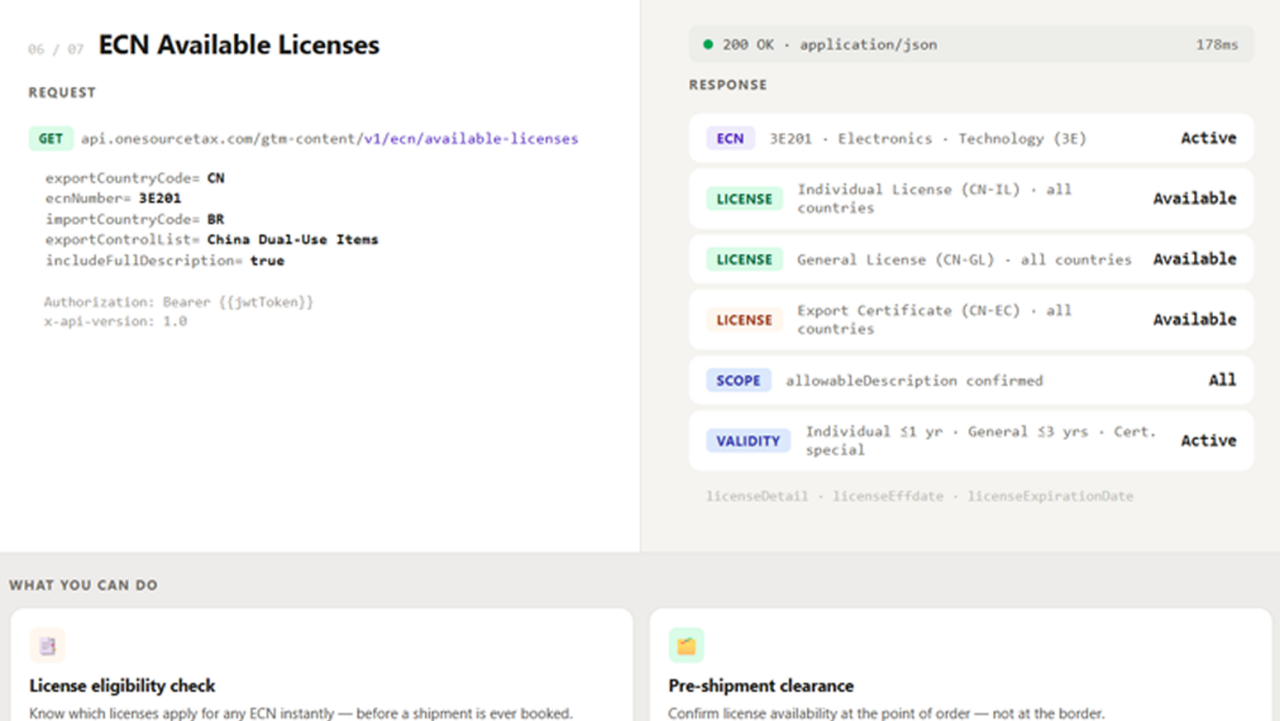This screenshot has height=721, width=1280.
Task: Click the ECN tag in the response
Action: [x=730, y=138]
